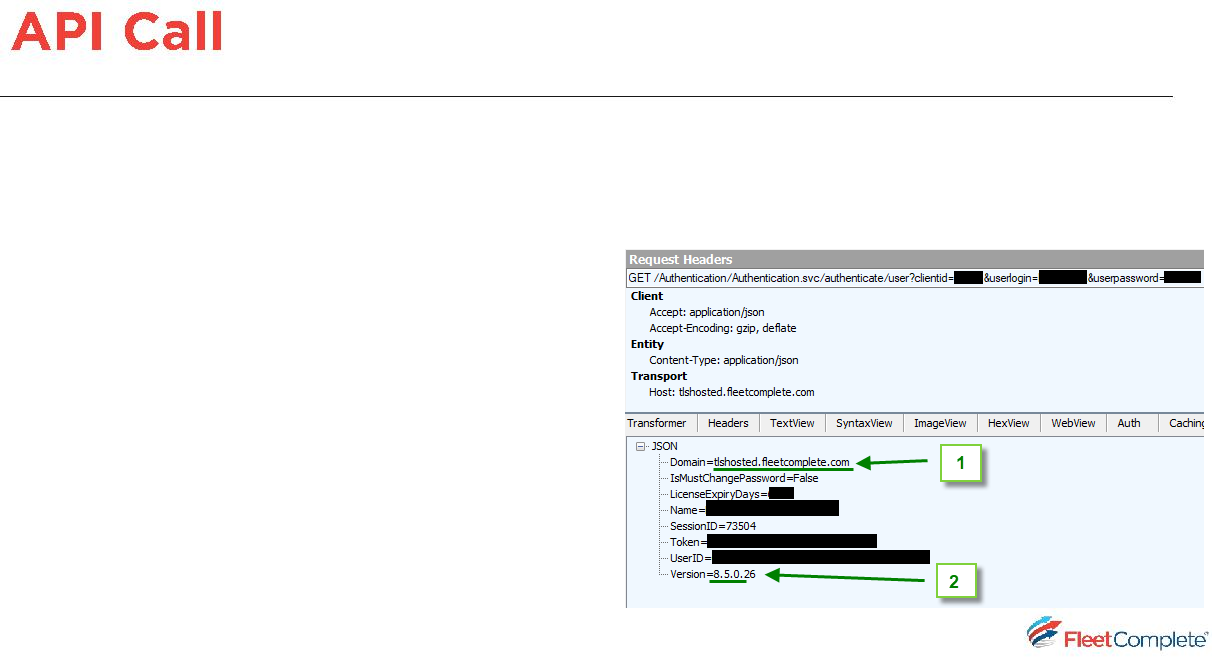Switch to the HexView tab
The image size is (1212, 658).
point(1008,423)
